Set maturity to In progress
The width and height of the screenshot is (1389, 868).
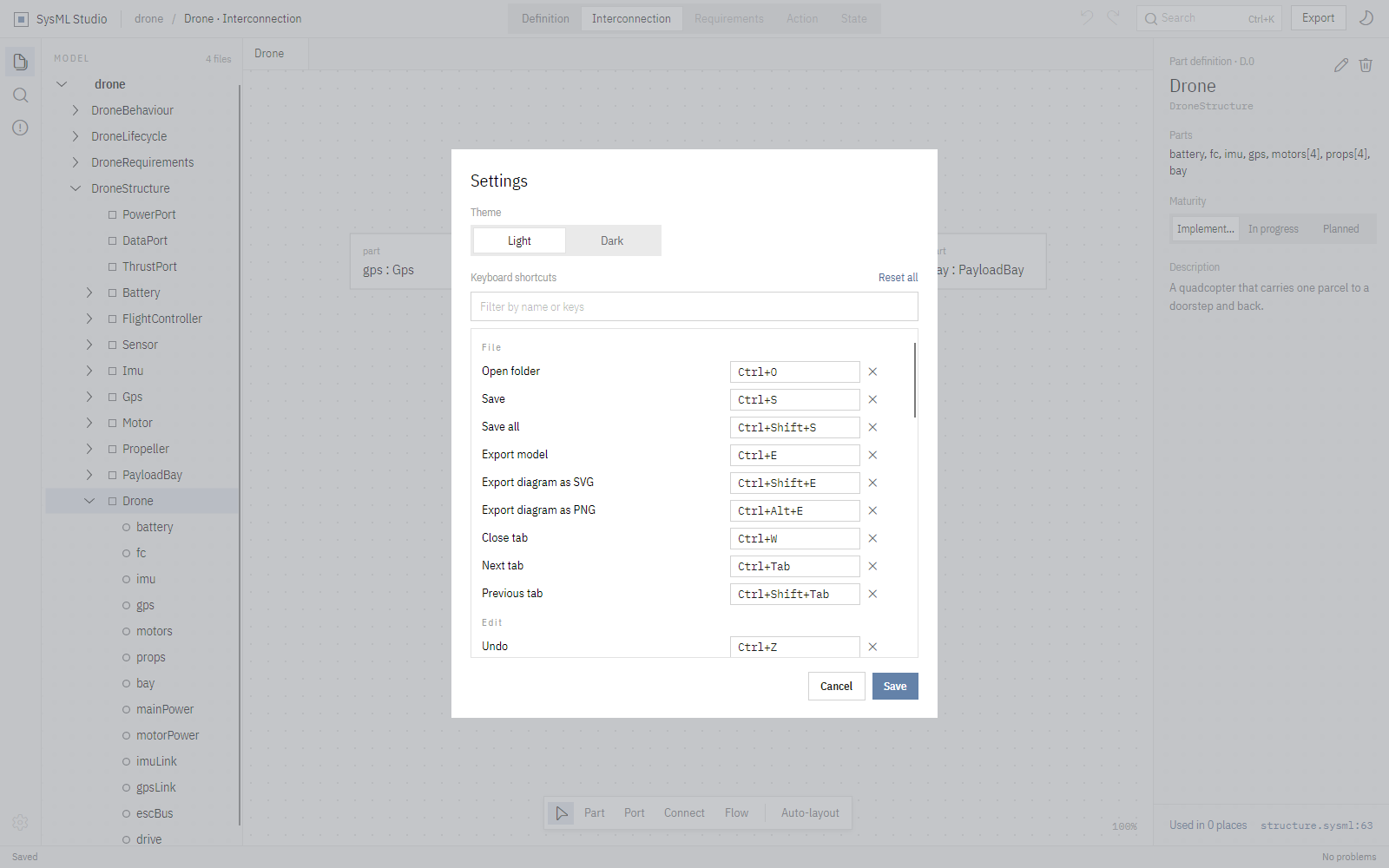pos(1274,229)
